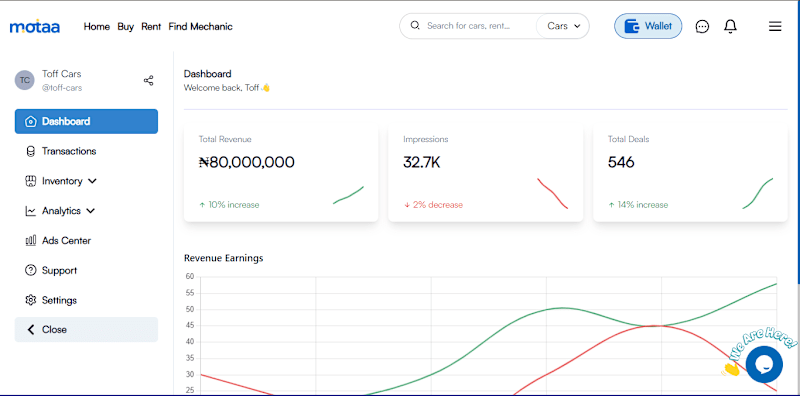Open the hamburger menu icon

tap(775, 27)
